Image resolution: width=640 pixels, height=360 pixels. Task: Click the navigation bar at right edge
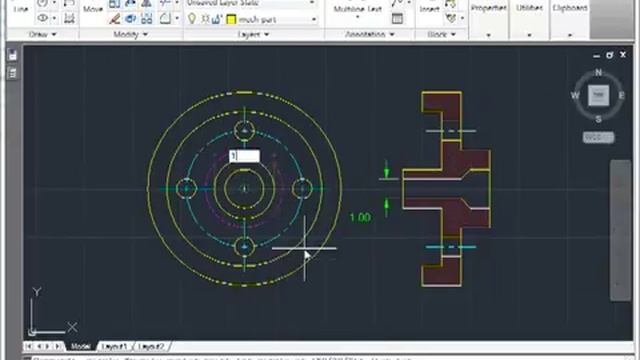coord(621,231)
